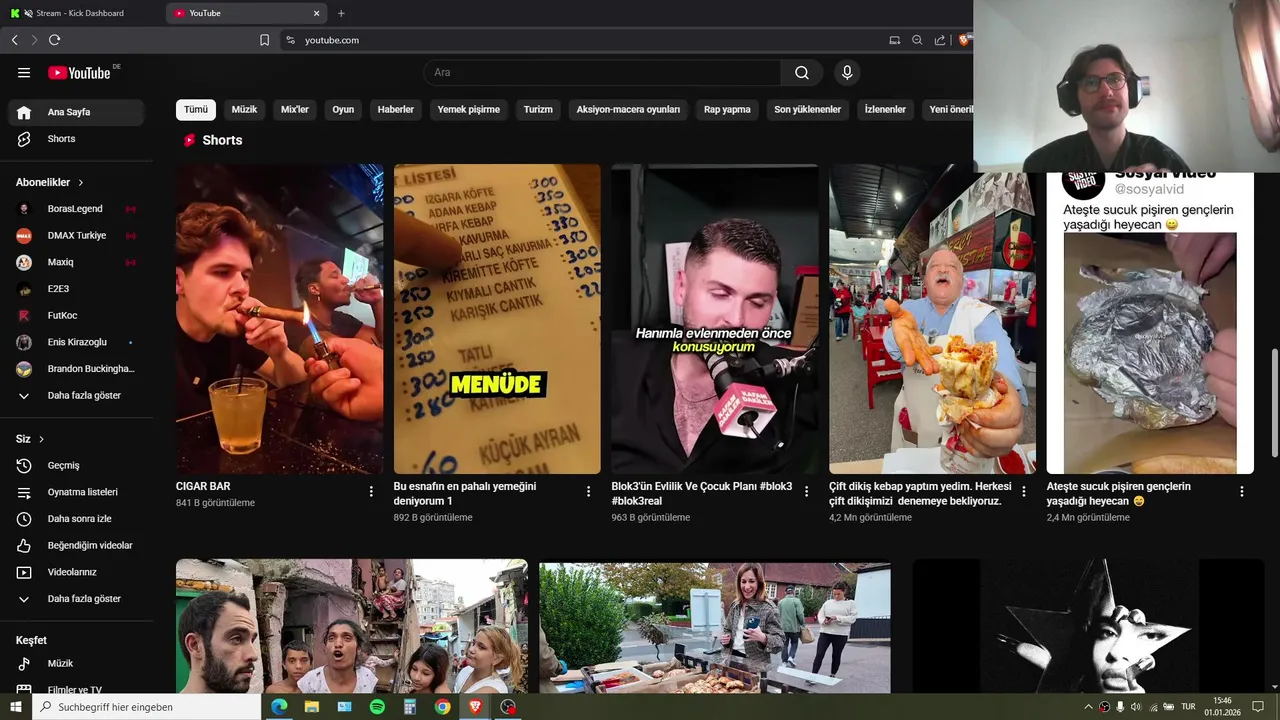Viewport: 1280px width, 720px height.
Task: Open Oynatma listeleri in sidebar
Action: [76, 492]
